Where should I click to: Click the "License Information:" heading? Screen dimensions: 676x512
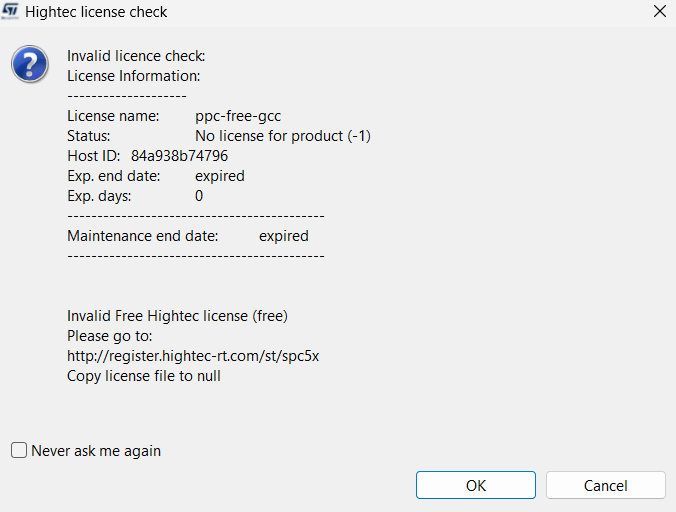pos(134,76)
